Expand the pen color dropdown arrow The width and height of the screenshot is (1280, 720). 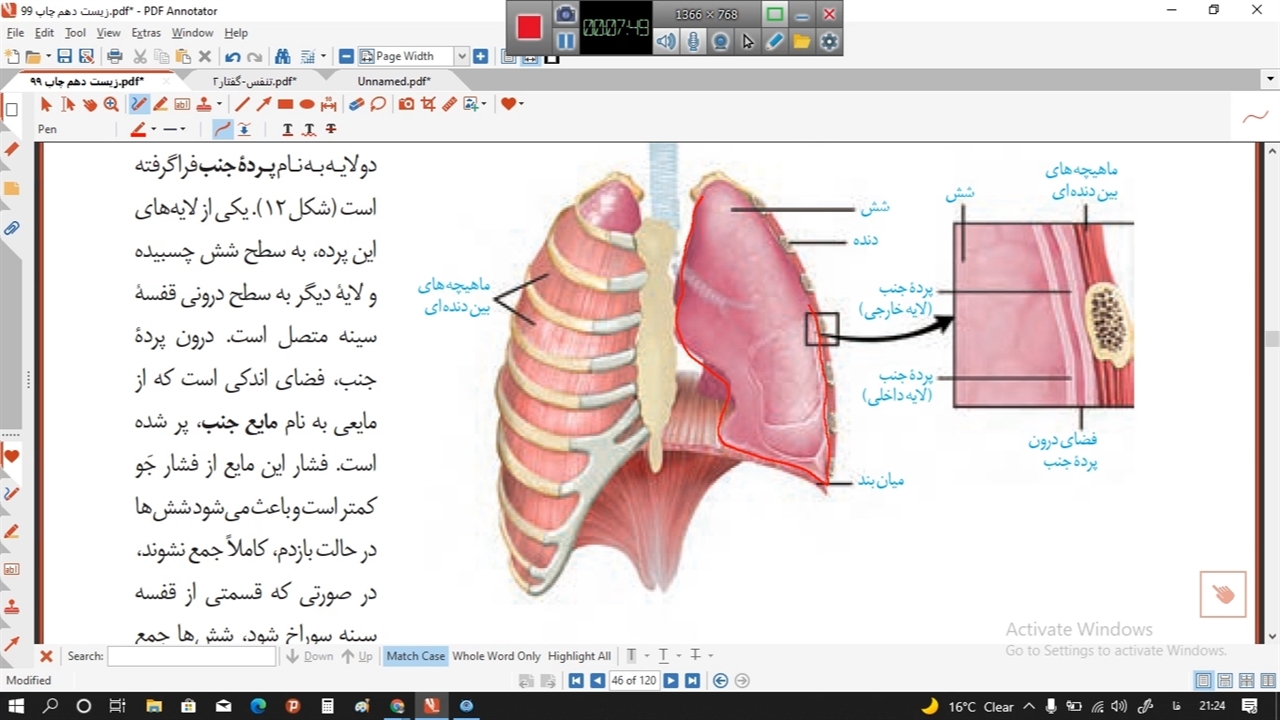(x=154, y=129)
